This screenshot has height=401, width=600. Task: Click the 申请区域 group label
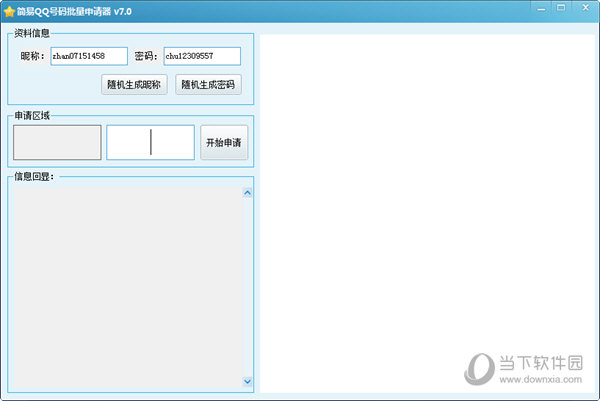click(x=32, y=116)
